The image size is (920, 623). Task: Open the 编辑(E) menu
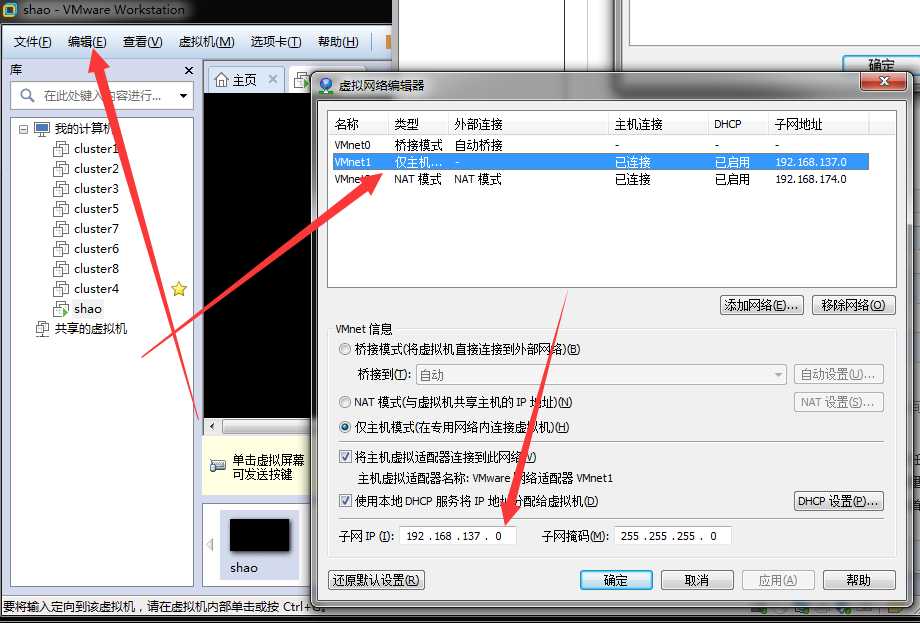pyautogui.click(x=87, y=42)
